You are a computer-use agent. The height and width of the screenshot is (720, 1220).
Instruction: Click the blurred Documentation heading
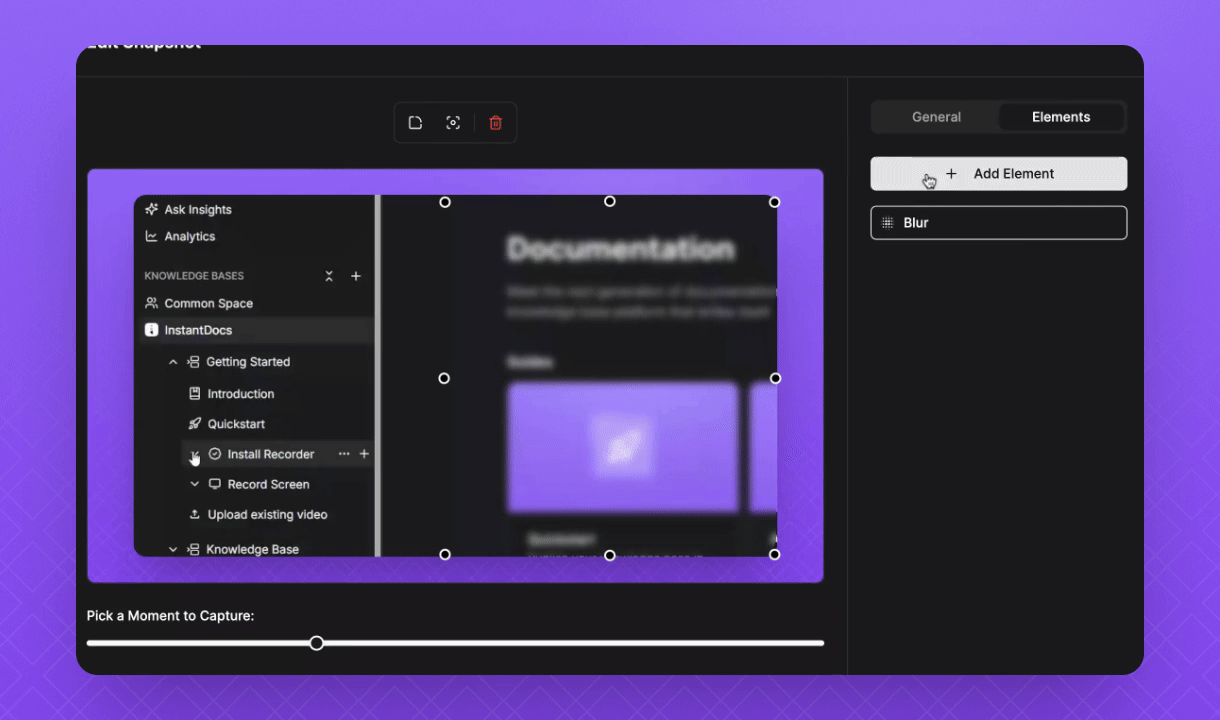click(620, 249)
